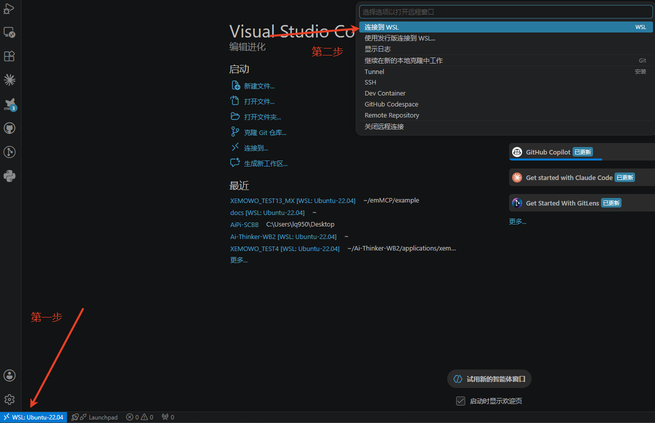The height and width of the screenshot is (423, 655).
Task: Select SSH remote option
Action: (x=505, y=82)
